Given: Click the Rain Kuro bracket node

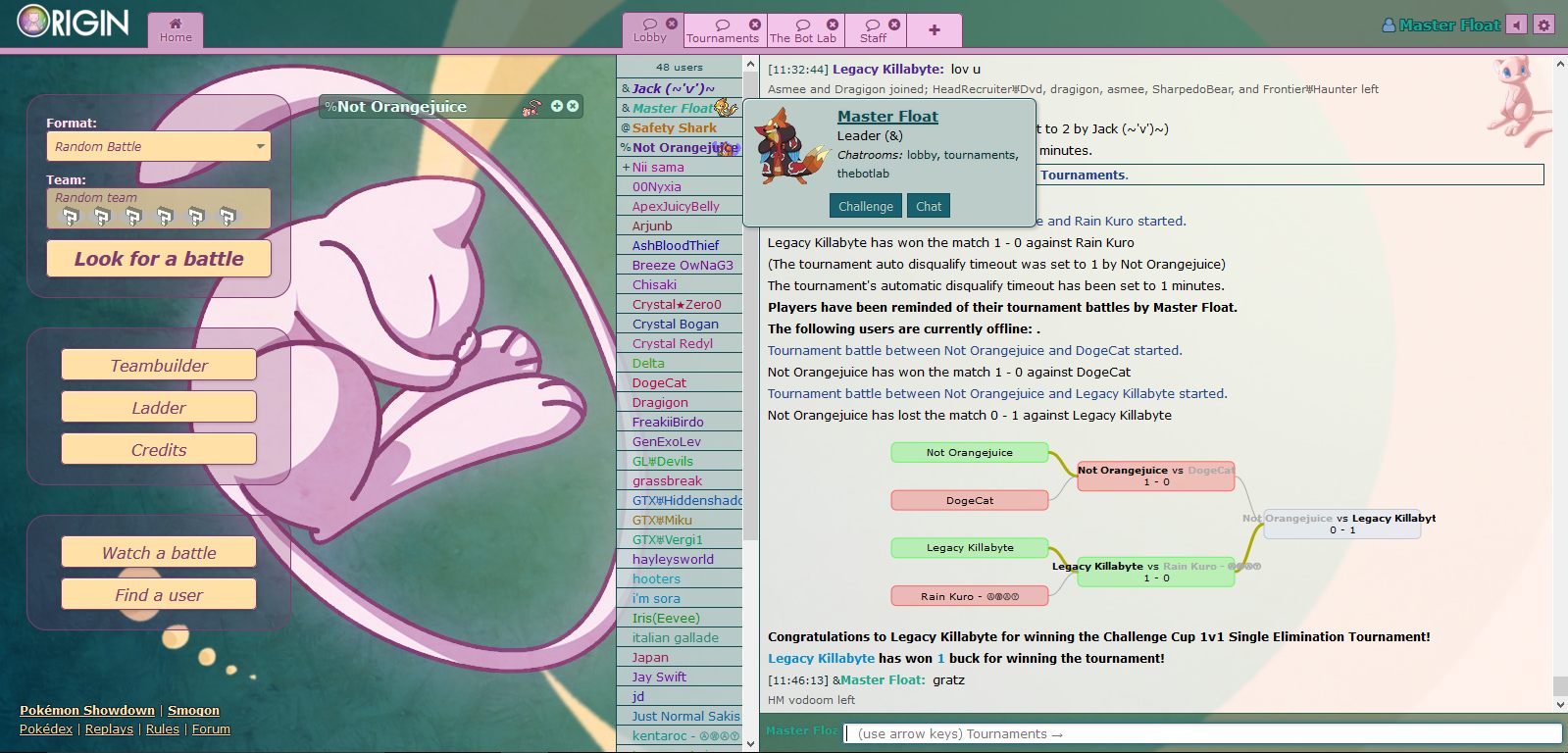Looking at the screenshot, I should [970, 595].
